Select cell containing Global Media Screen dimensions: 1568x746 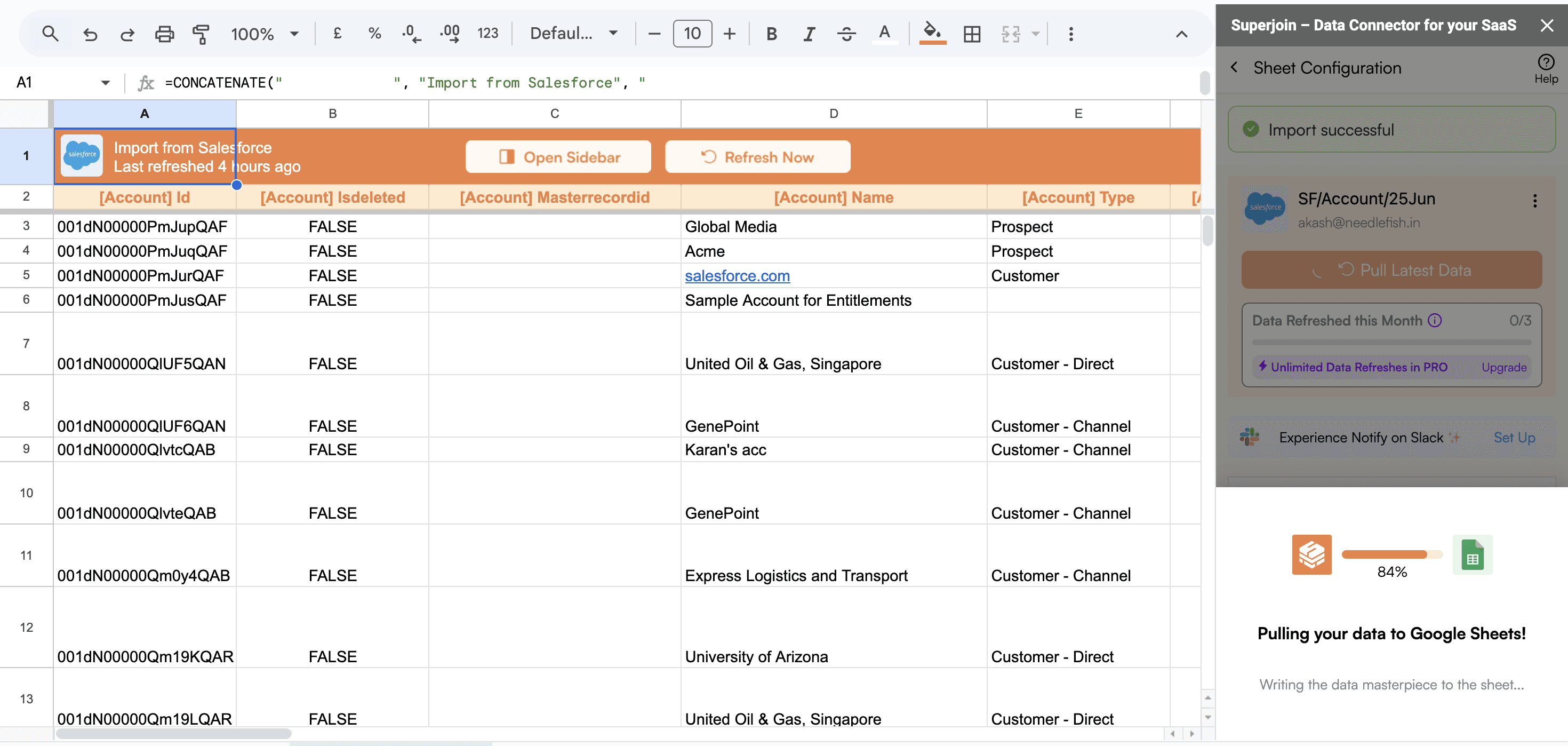833,227
